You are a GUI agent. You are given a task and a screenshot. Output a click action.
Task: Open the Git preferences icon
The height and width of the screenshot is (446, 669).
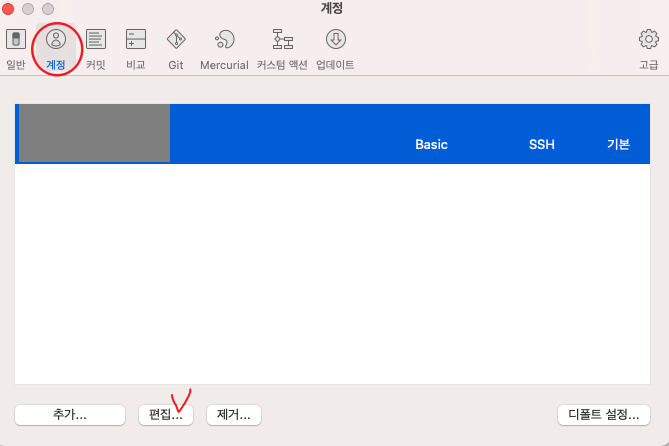(176, 39)
